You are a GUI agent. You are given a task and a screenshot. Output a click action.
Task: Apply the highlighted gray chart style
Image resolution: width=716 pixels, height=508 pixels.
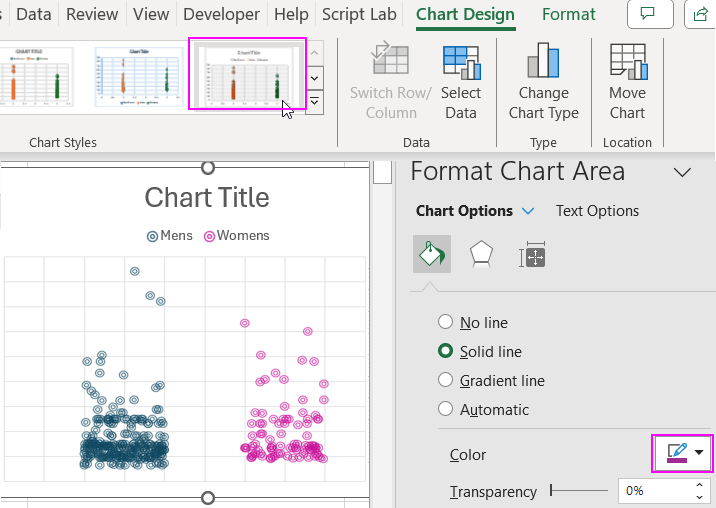click(247, 74)
